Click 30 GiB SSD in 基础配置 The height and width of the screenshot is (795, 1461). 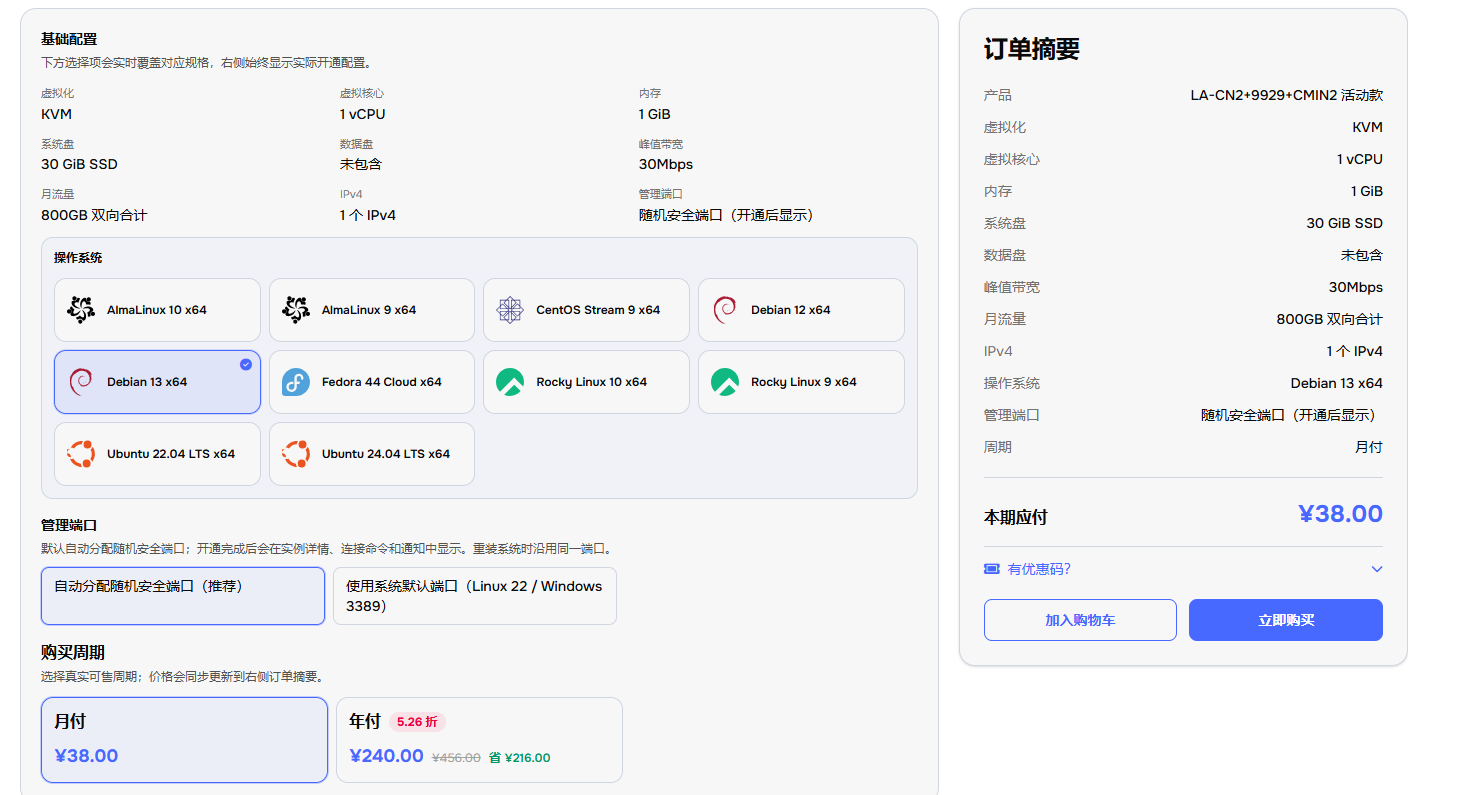pyautogui.click(x=79, y=164)
